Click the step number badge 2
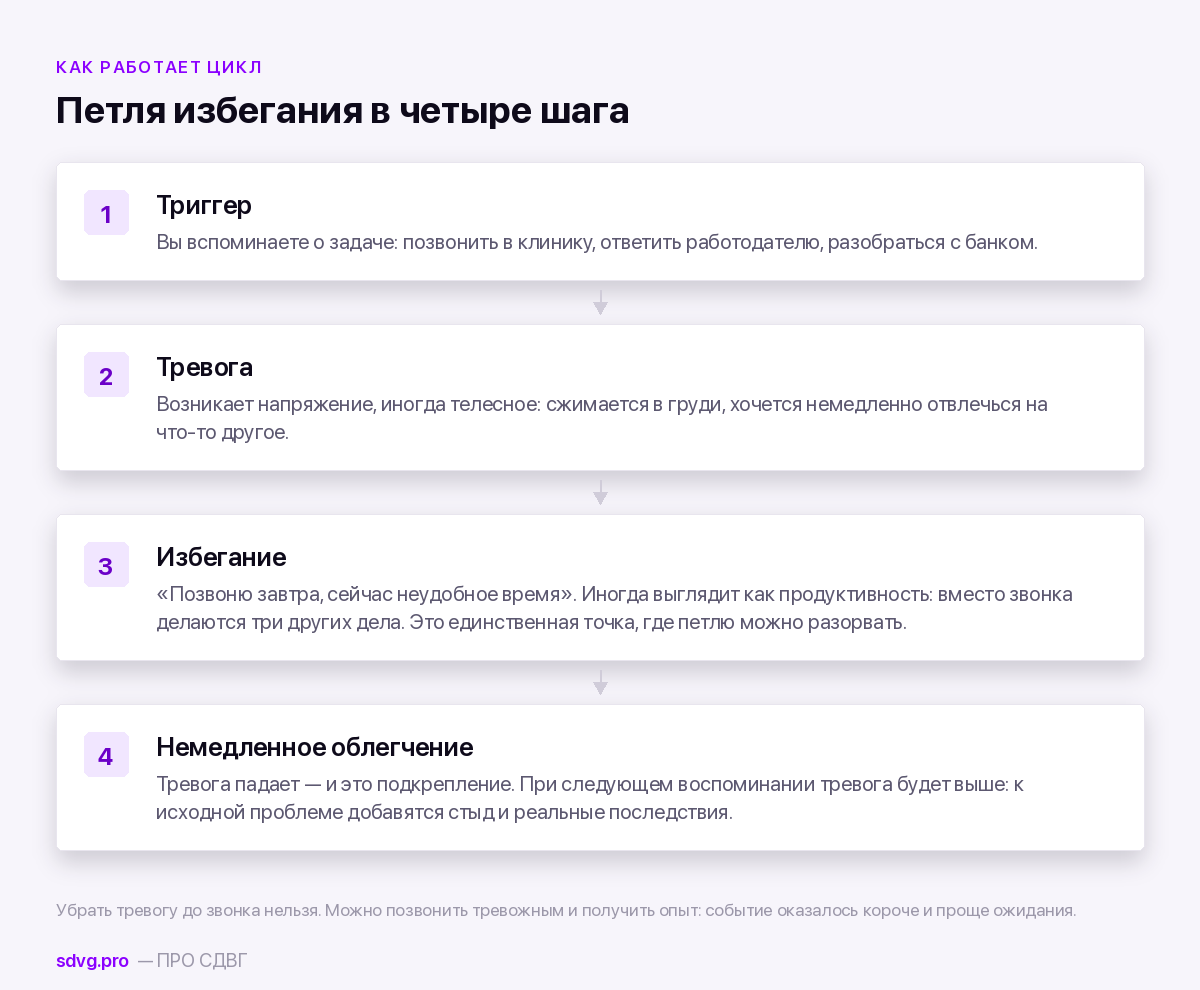The height and width of the screenshot is (990, 1200). point(106,375)
